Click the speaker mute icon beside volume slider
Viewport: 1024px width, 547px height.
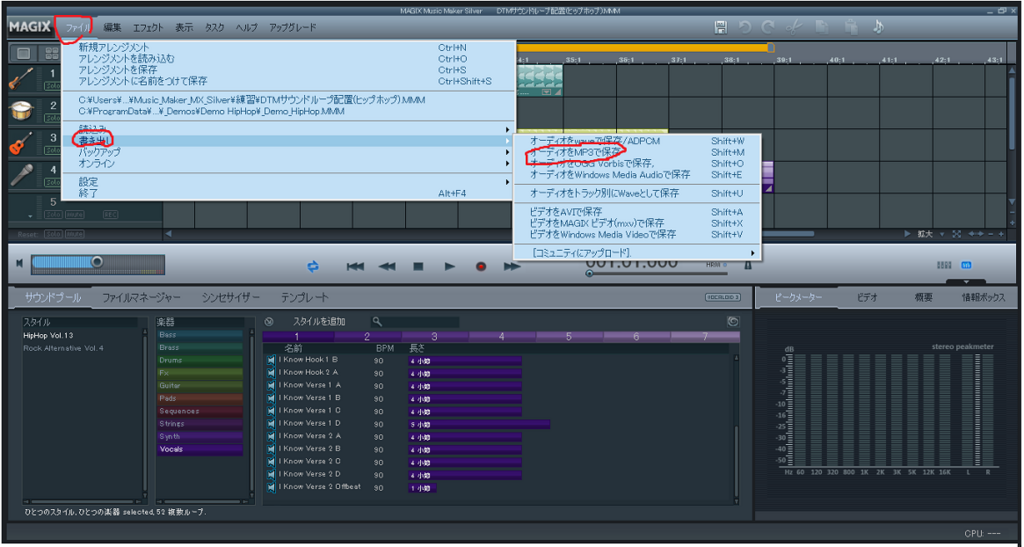(x=20, y=263)
